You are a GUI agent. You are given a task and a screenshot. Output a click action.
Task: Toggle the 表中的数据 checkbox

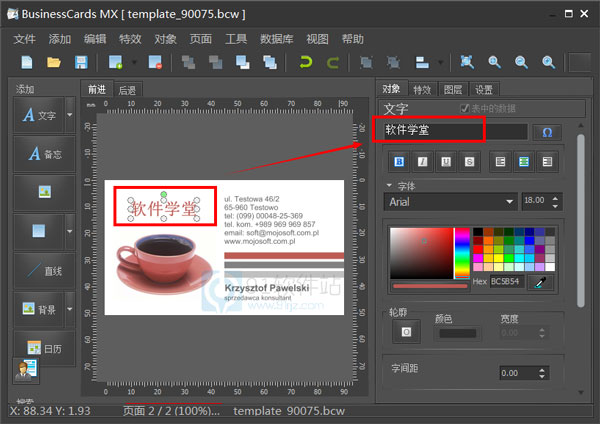465,108
